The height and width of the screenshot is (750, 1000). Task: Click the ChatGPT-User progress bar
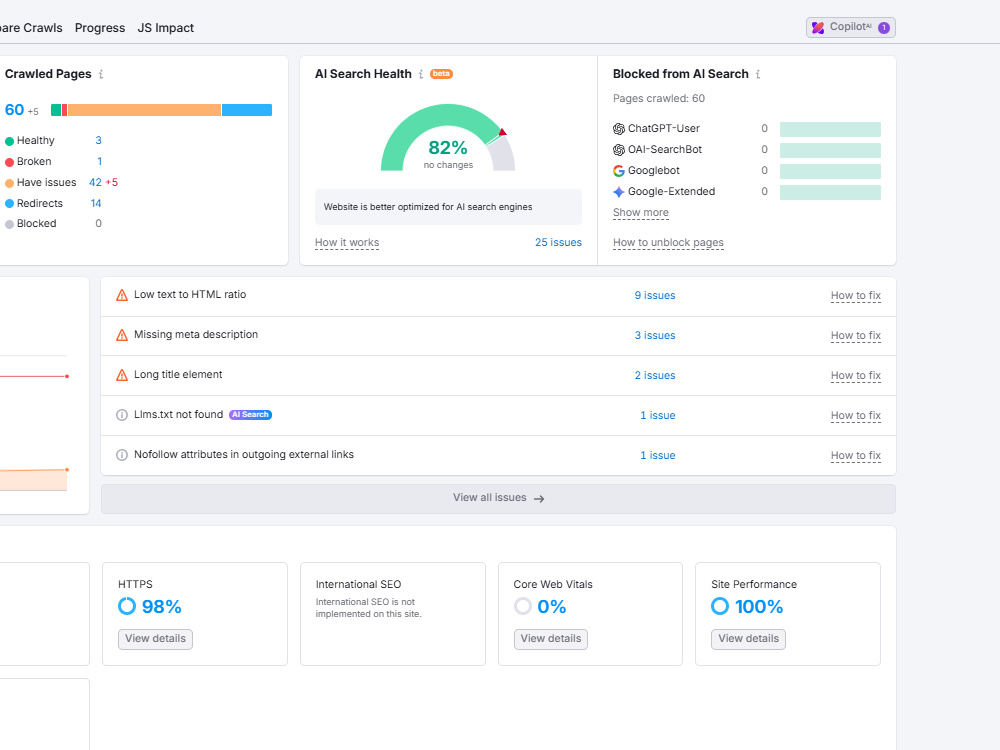pyautogui.click(x=830, y=129)
